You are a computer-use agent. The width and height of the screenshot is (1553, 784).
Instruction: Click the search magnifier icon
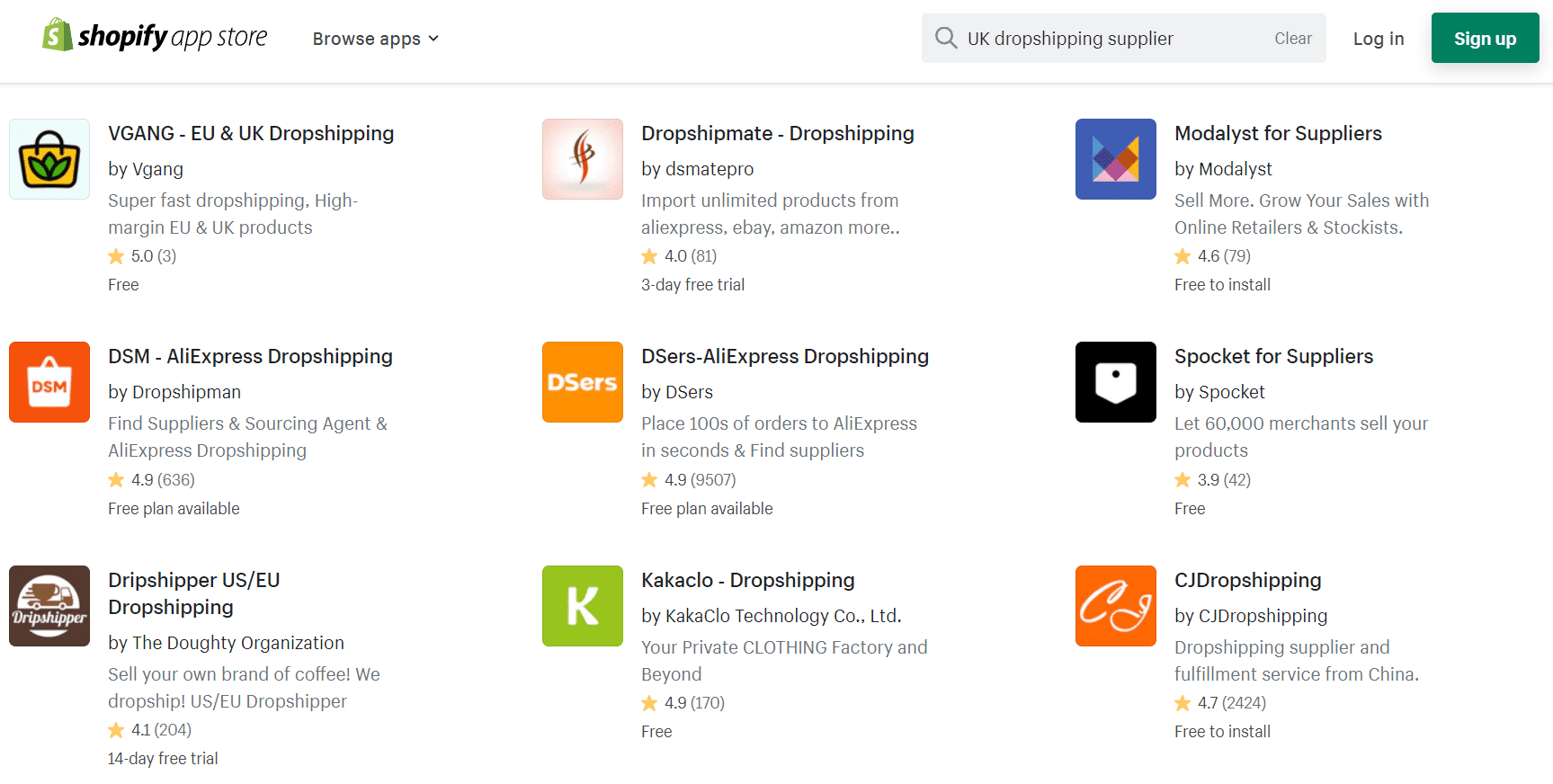(945, 38)
